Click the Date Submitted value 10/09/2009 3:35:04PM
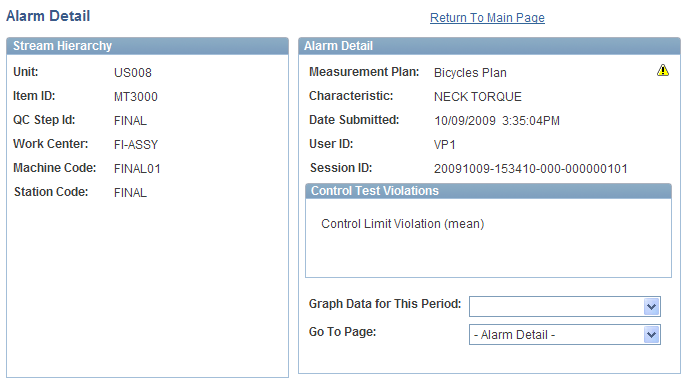The width and height of the screenshot is (689, 387). coord(497,121)
